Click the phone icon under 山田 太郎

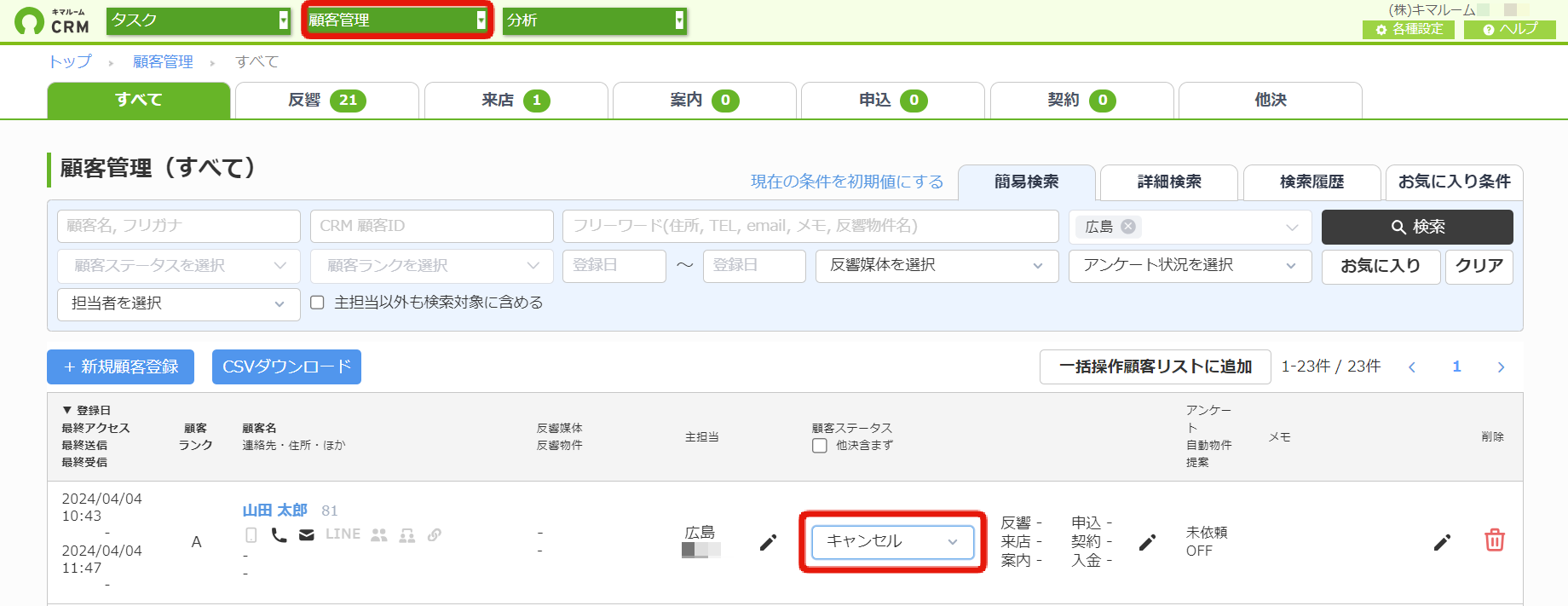(279, 534)
